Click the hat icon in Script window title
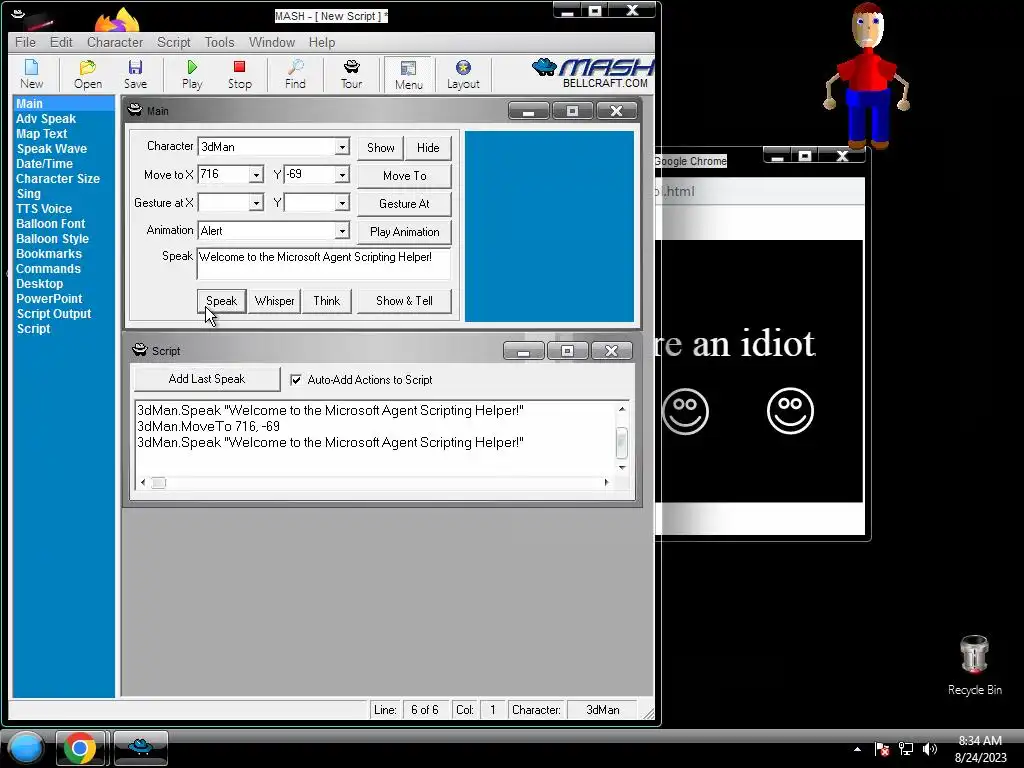The height and width of the screenshot is (768, 1024). (140, 350)
